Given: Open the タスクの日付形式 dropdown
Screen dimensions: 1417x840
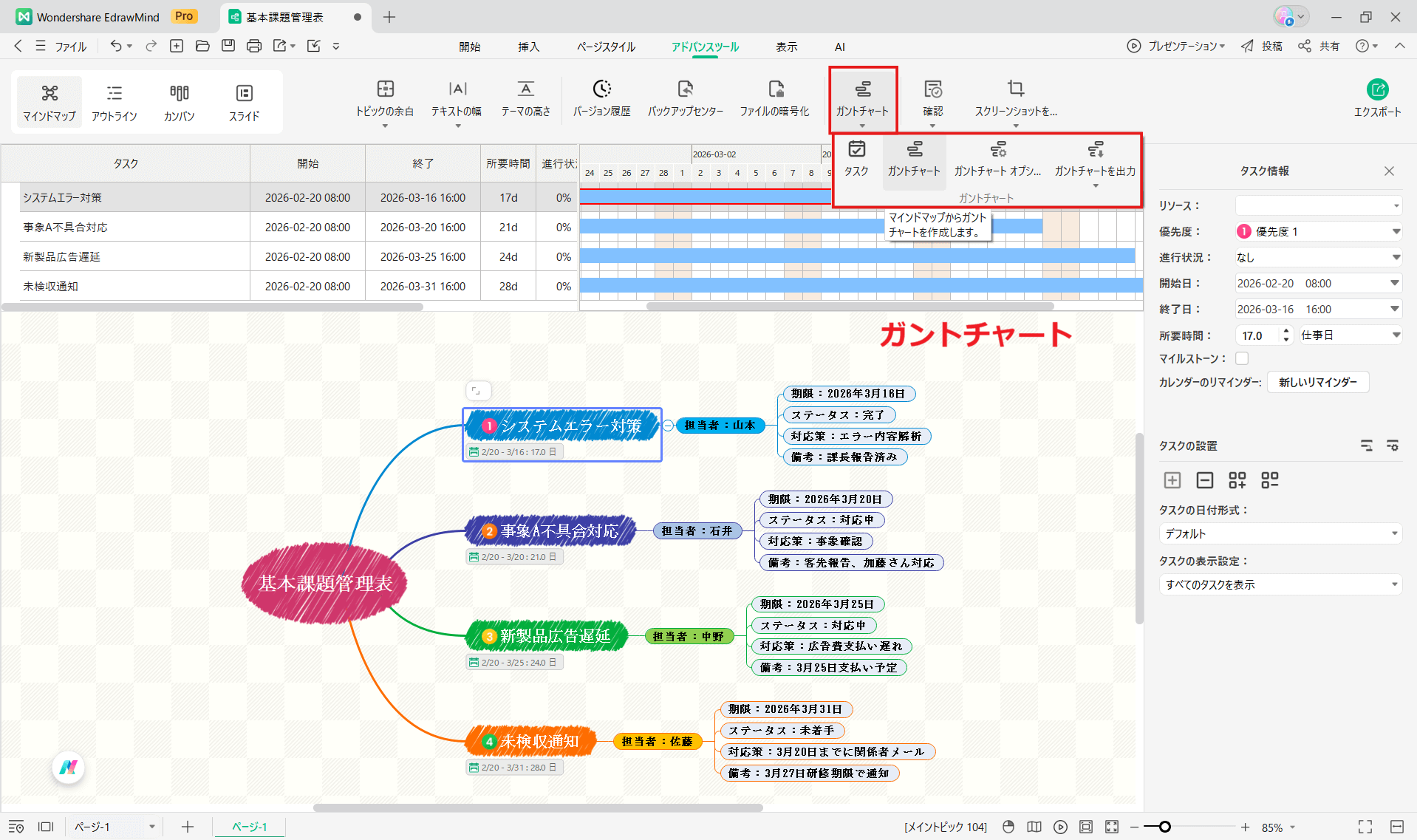Looking at the screenshot, I should point(1280,533).
